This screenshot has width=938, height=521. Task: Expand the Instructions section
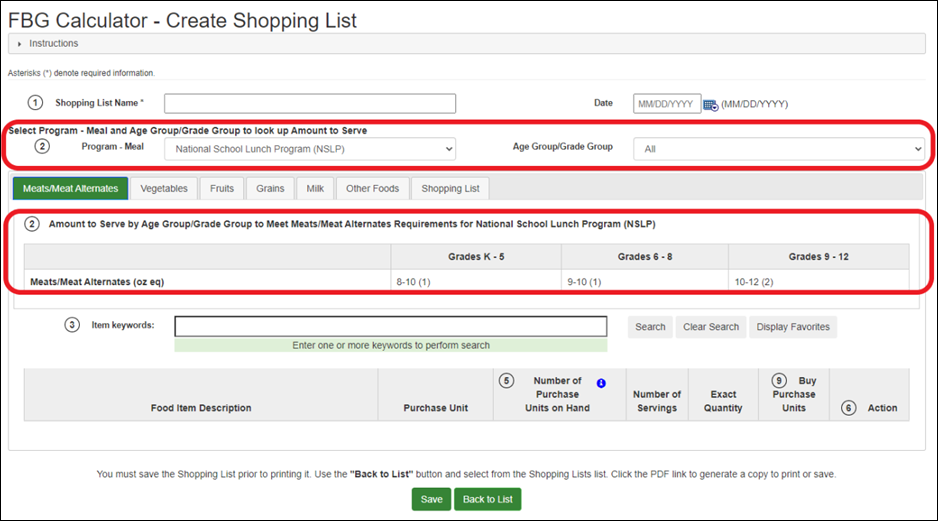click(x=20, y=44)
